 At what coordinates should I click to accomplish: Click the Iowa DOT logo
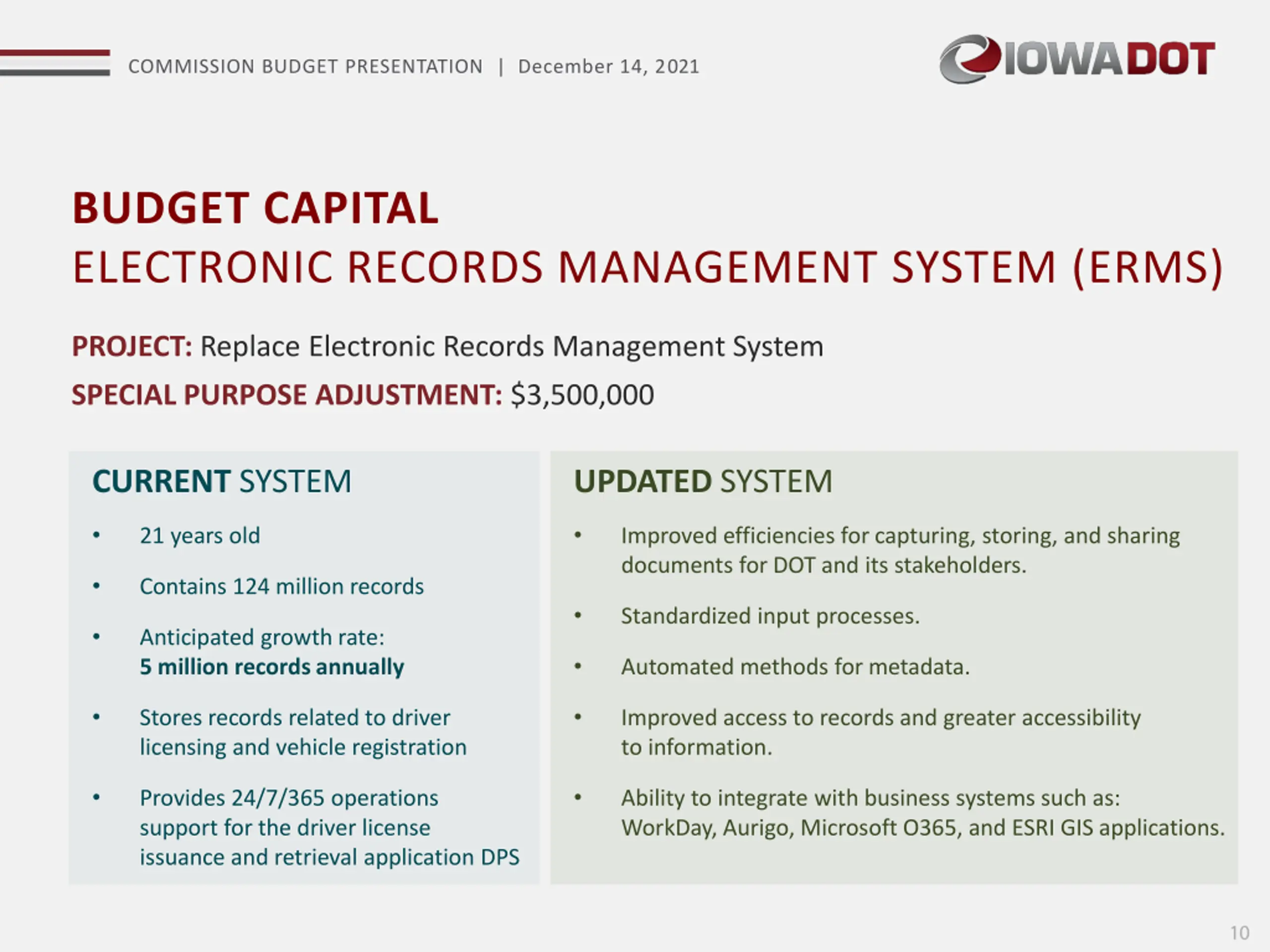pyautogui.click(x=1077, y=59)
